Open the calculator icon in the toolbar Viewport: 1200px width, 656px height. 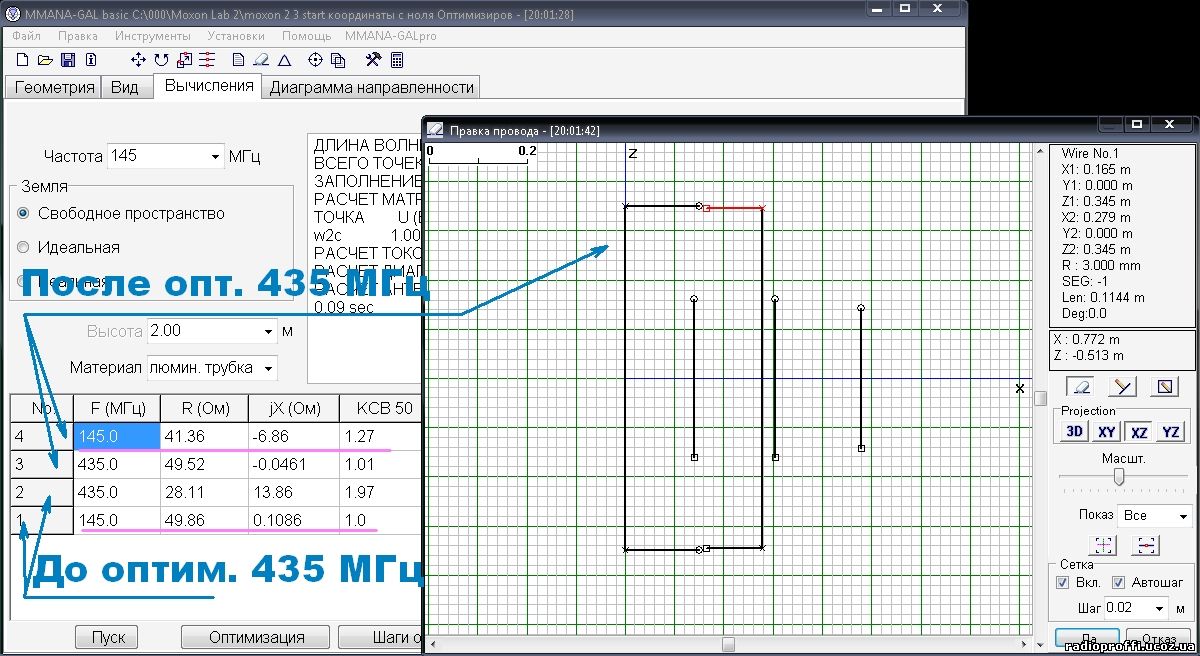pyautogui.click(x=397, y=60)
